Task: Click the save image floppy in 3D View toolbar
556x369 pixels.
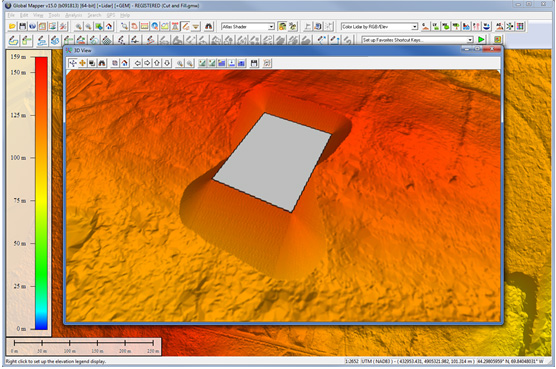Action: [x=254, y=63]
